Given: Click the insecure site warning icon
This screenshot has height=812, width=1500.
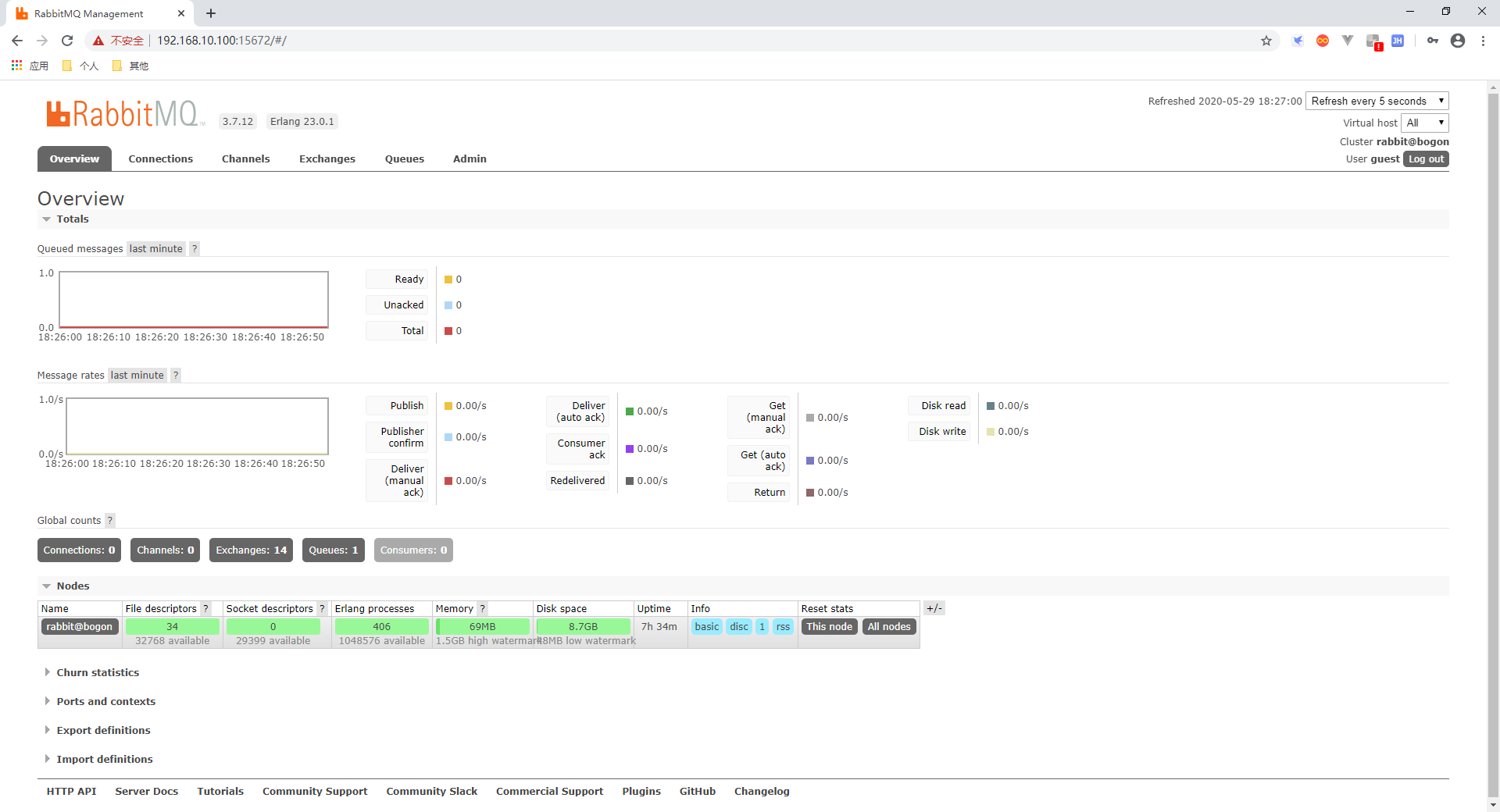Looking at the screenshot, I should tap(98, 41).
